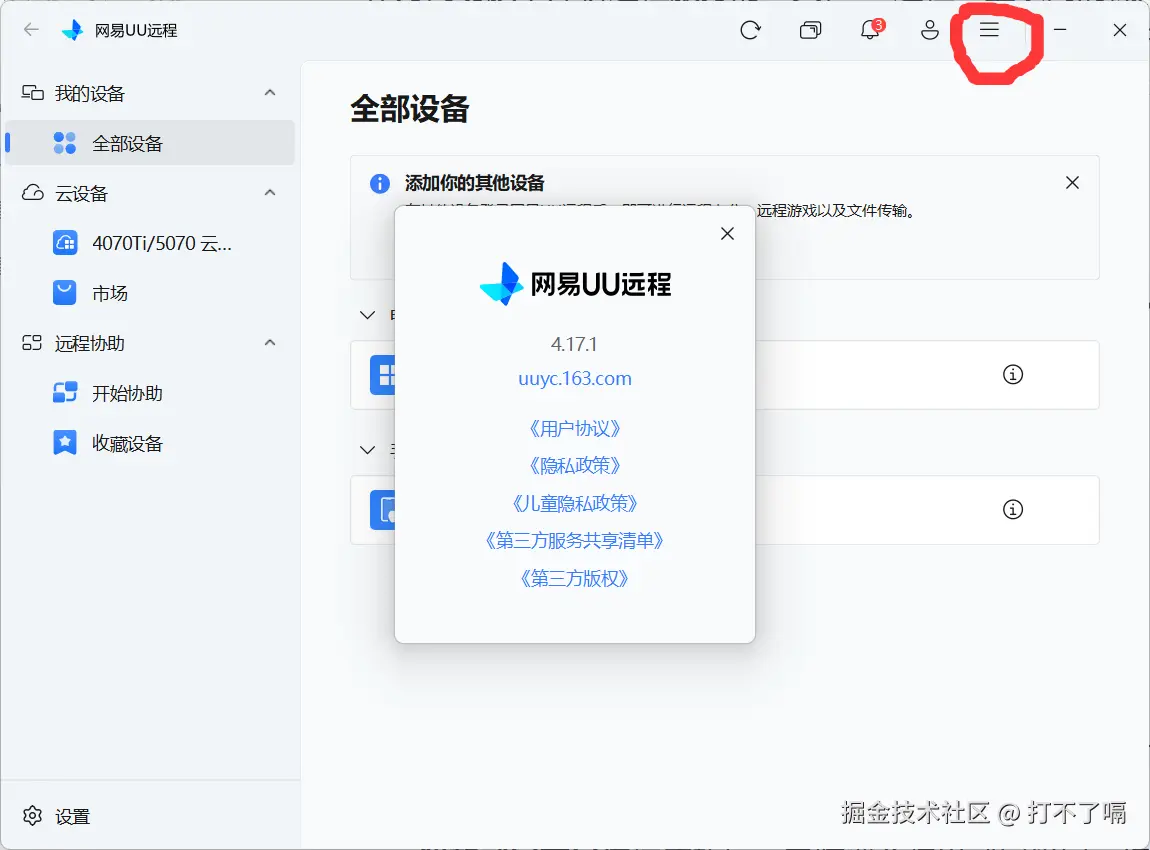Image resolution: width=1150 pixels, height=850 pixels.
Task: Collapse the second device group chevron
Action: click(x=367, y=450)
